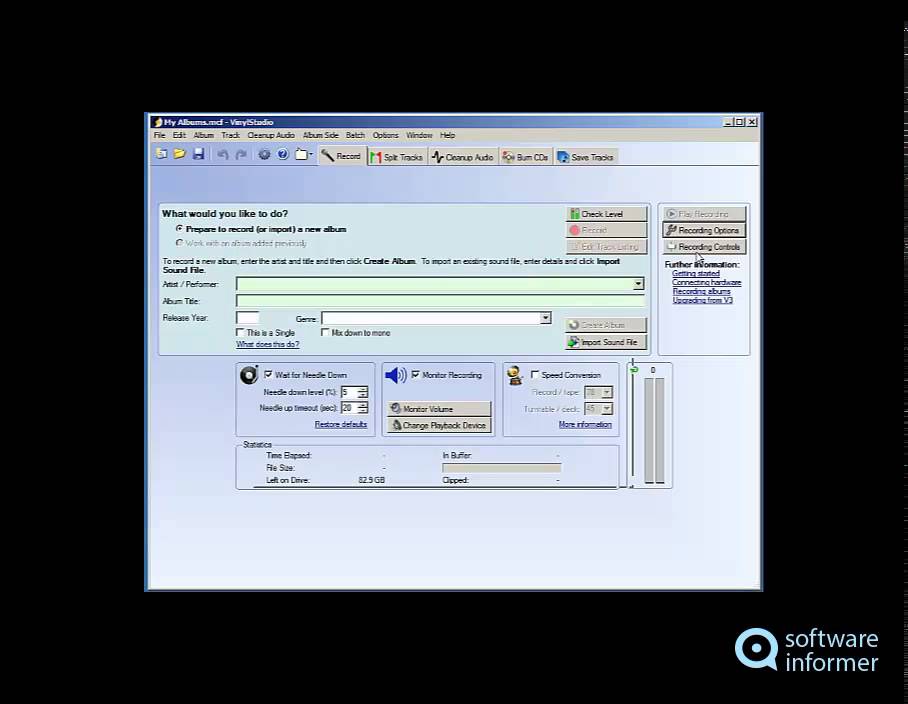Open the Recording albums link
The height and width of the screenshot is (704, 908).
[701, 291]
